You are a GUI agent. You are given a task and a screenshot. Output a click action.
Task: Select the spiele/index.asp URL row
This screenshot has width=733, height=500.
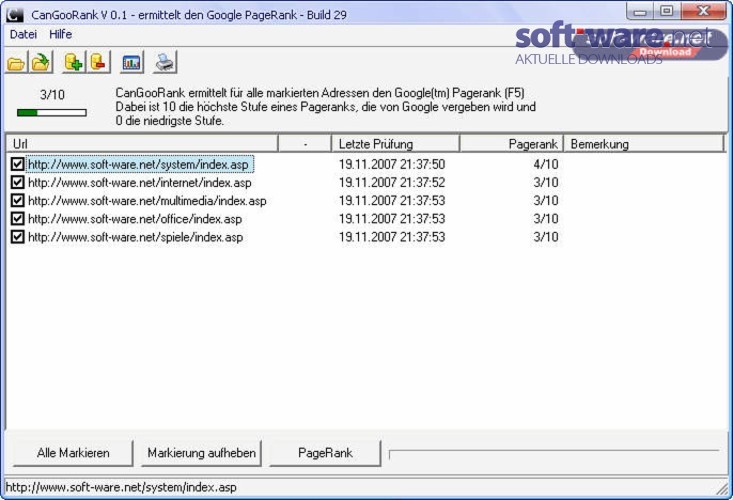[x=136, y=237]
